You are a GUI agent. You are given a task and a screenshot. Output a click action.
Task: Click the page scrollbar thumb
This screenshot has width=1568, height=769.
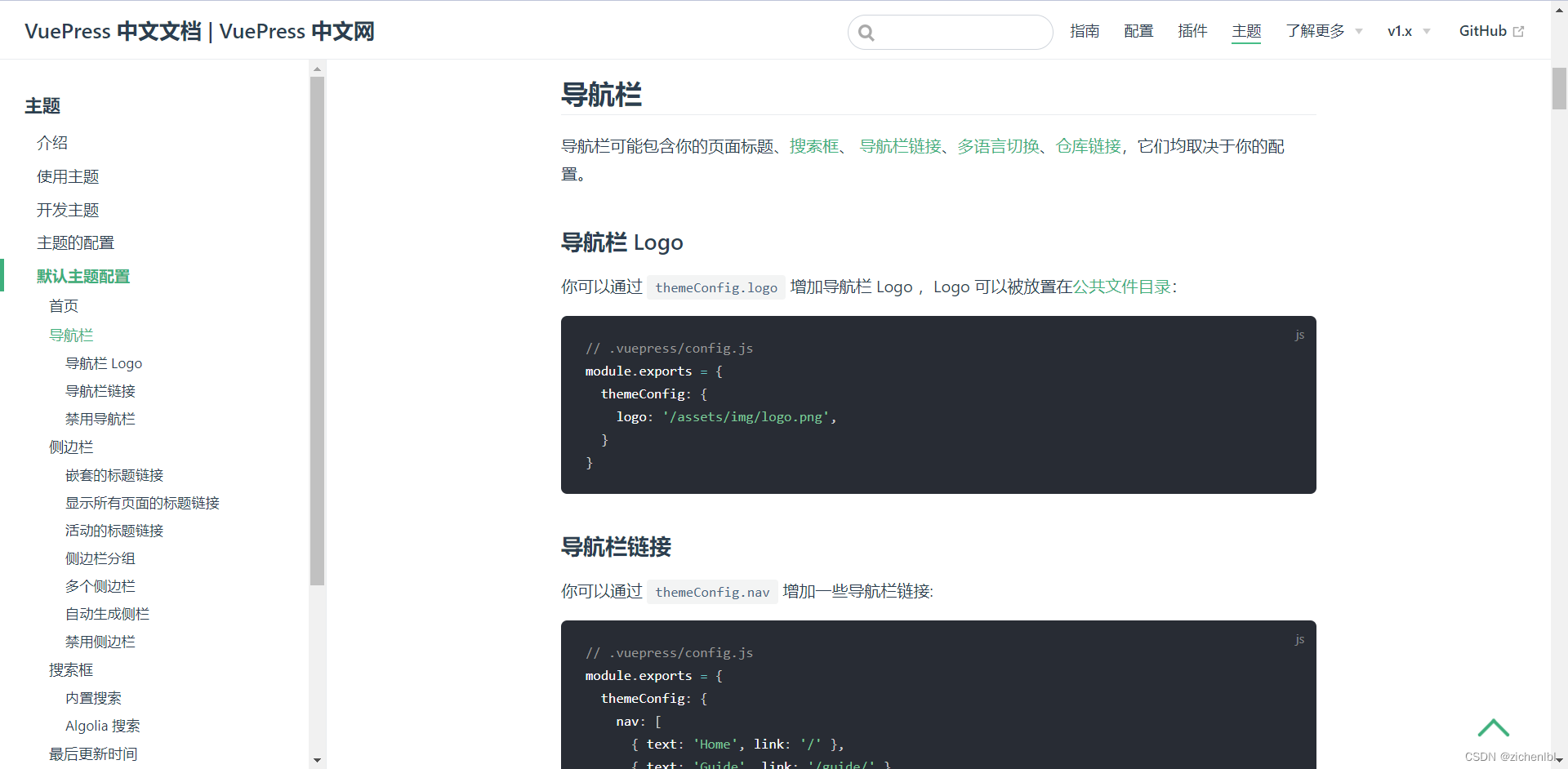(1559, 88)
